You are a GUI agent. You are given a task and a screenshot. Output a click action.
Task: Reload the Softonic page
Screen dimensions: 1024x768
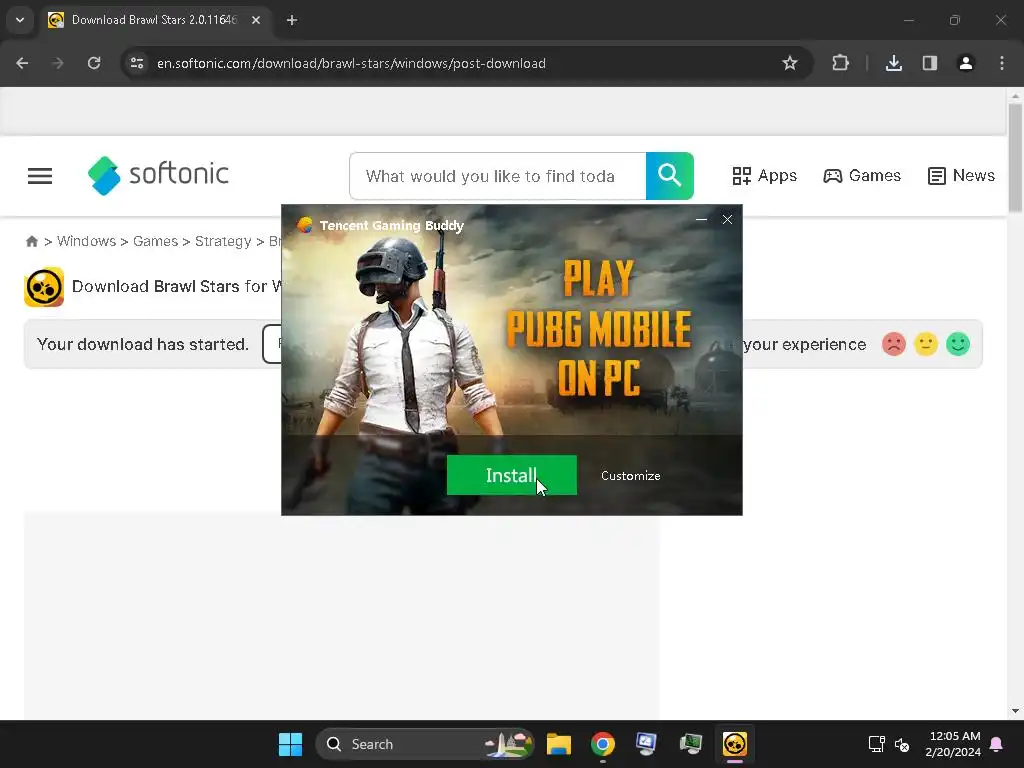pyautogui.click(x=94, y=63)
